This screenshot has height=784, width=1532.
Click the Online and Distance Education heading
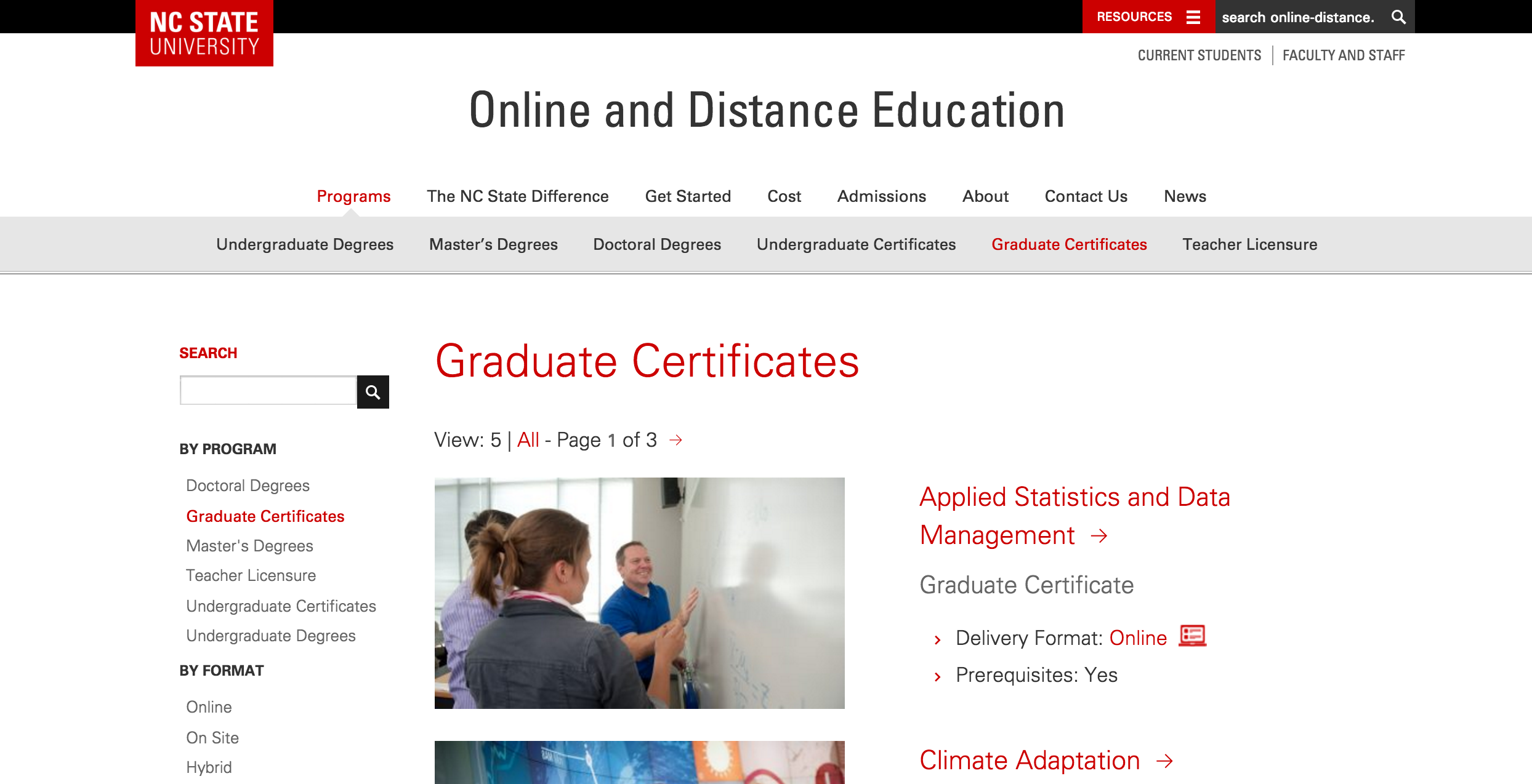click(767, 110)
